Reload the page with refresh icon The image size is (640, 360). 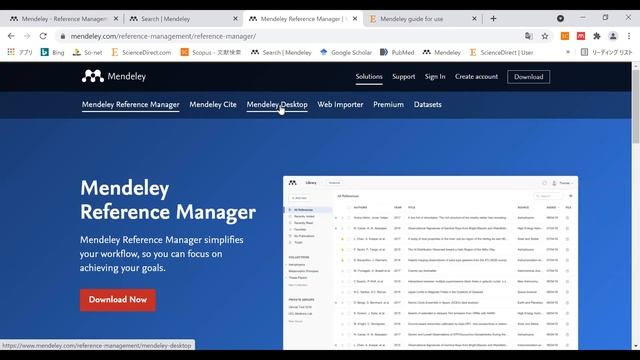43,36
